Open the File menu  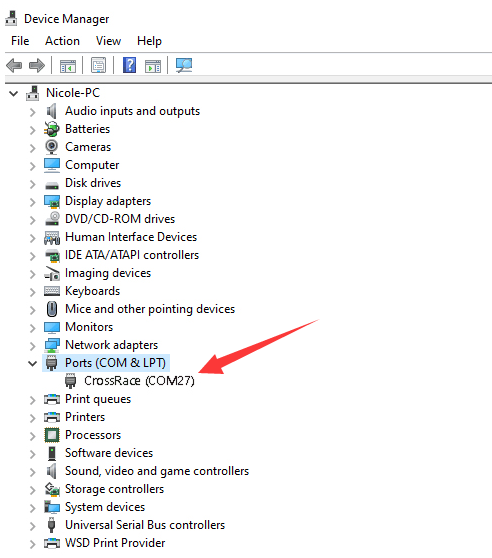tap(20, 41)
